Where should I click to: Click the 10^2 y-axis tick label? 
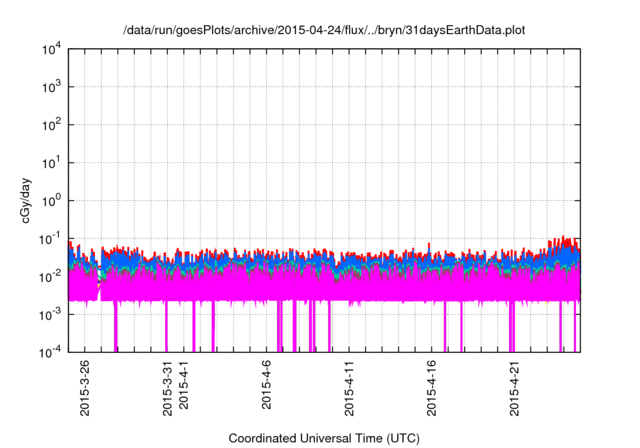click(x=51, y=125)
